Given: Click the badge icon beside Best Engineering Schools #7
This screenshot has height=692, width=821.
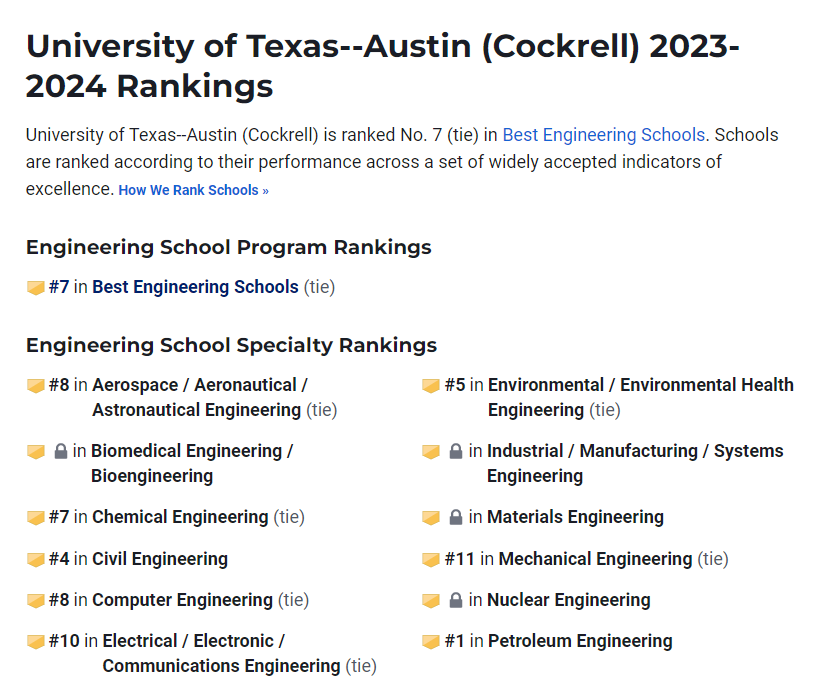Looking at the screenshot, I should click(36, 288).
